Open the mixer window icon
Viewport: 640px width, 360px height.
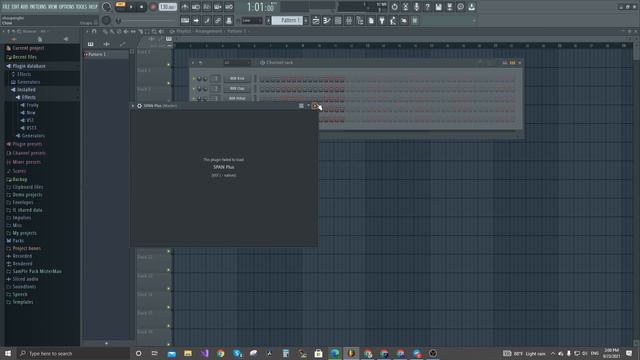(x=349, y=20)
